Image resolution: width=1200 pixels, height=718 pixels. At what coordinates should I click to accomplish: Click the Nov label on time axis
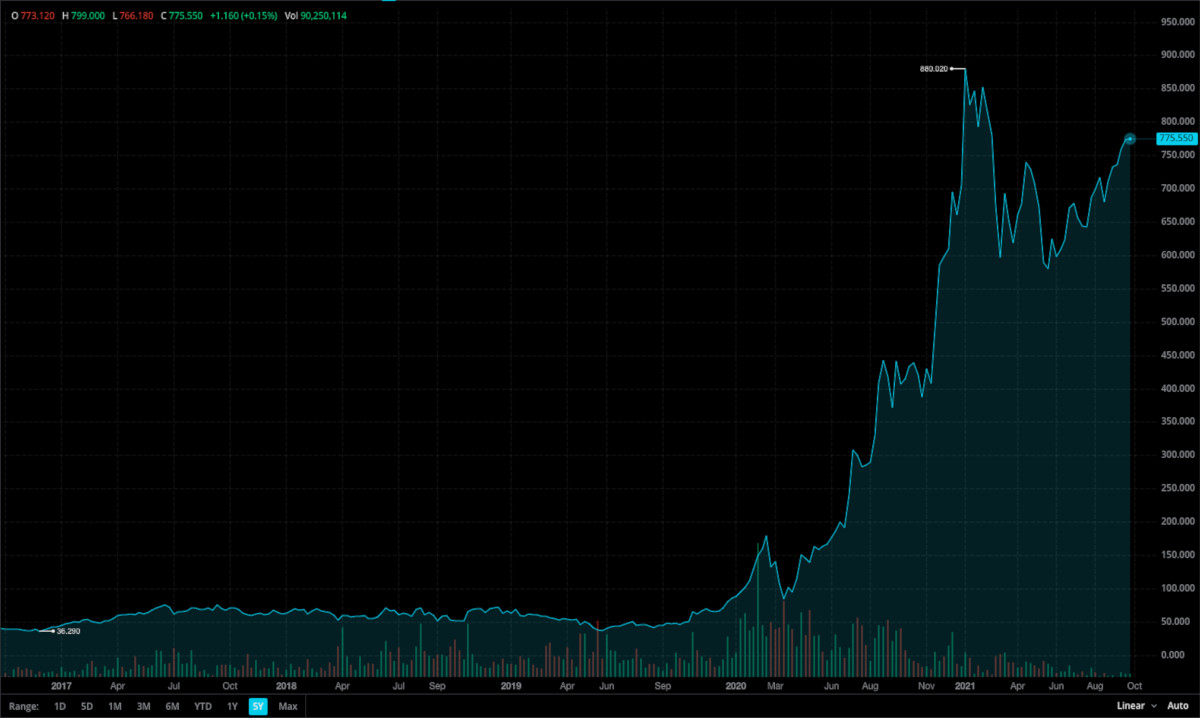pyautogui.click(x=926, y=687)
